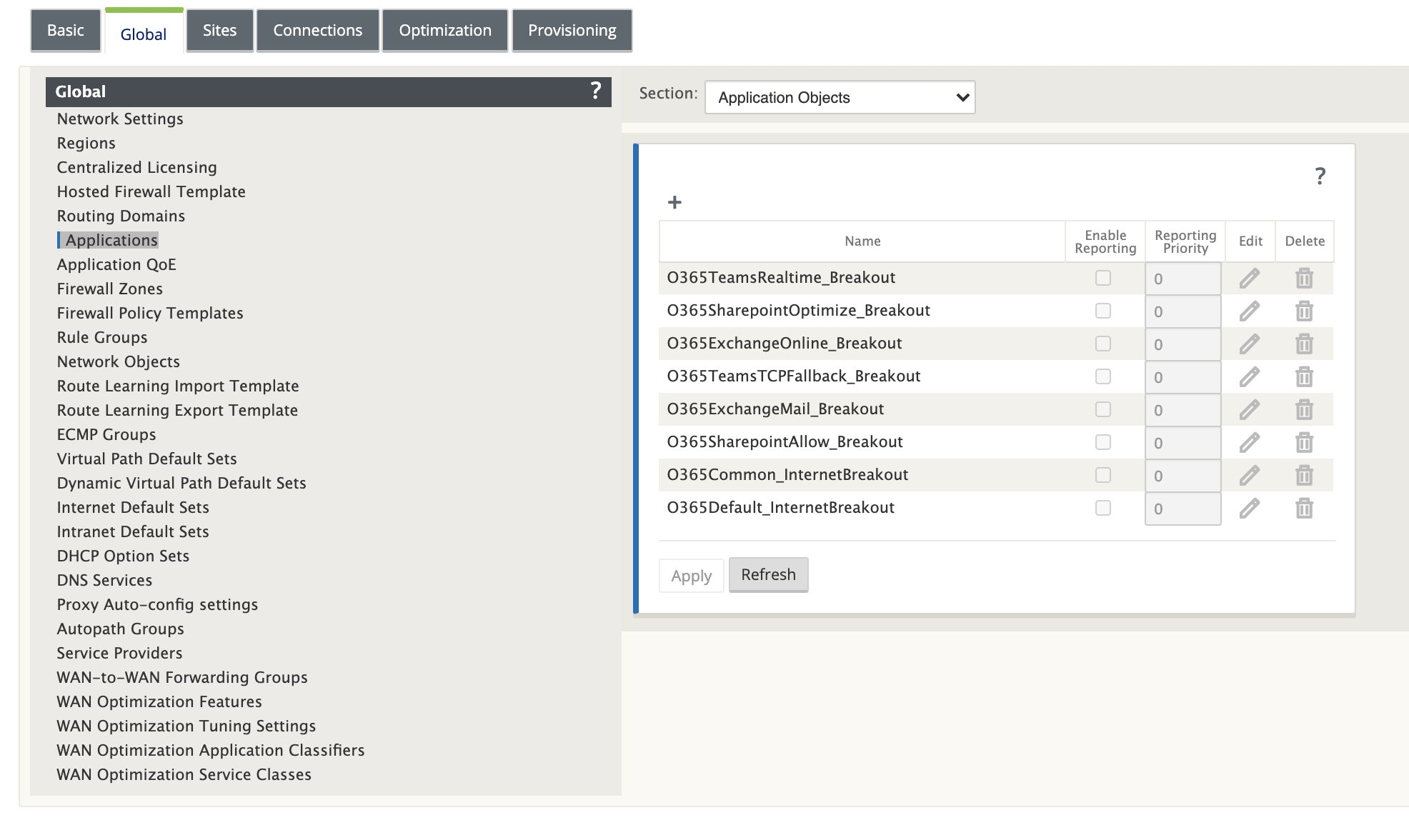Click reporting priority field for O365Default_InternetBreakout
The image size is (1409, 840).
[1183, 509]
